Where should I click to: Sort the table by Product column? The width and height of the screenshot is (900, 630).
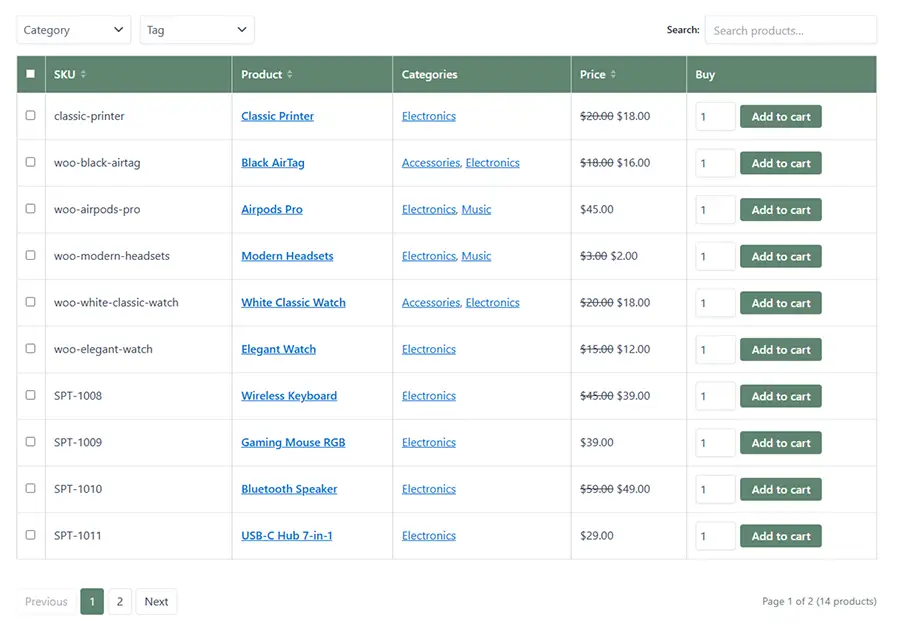click(267, 75)
